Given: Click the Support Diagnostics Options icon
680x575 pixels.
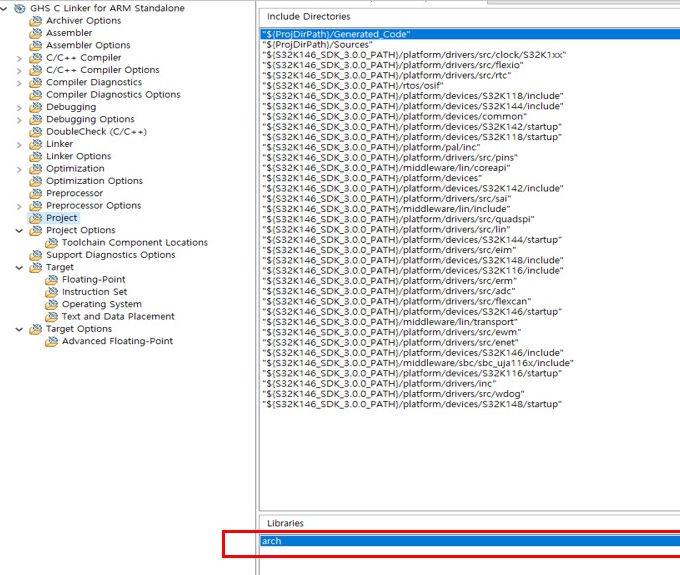Looking at the screenshot, I should [36, 255].
